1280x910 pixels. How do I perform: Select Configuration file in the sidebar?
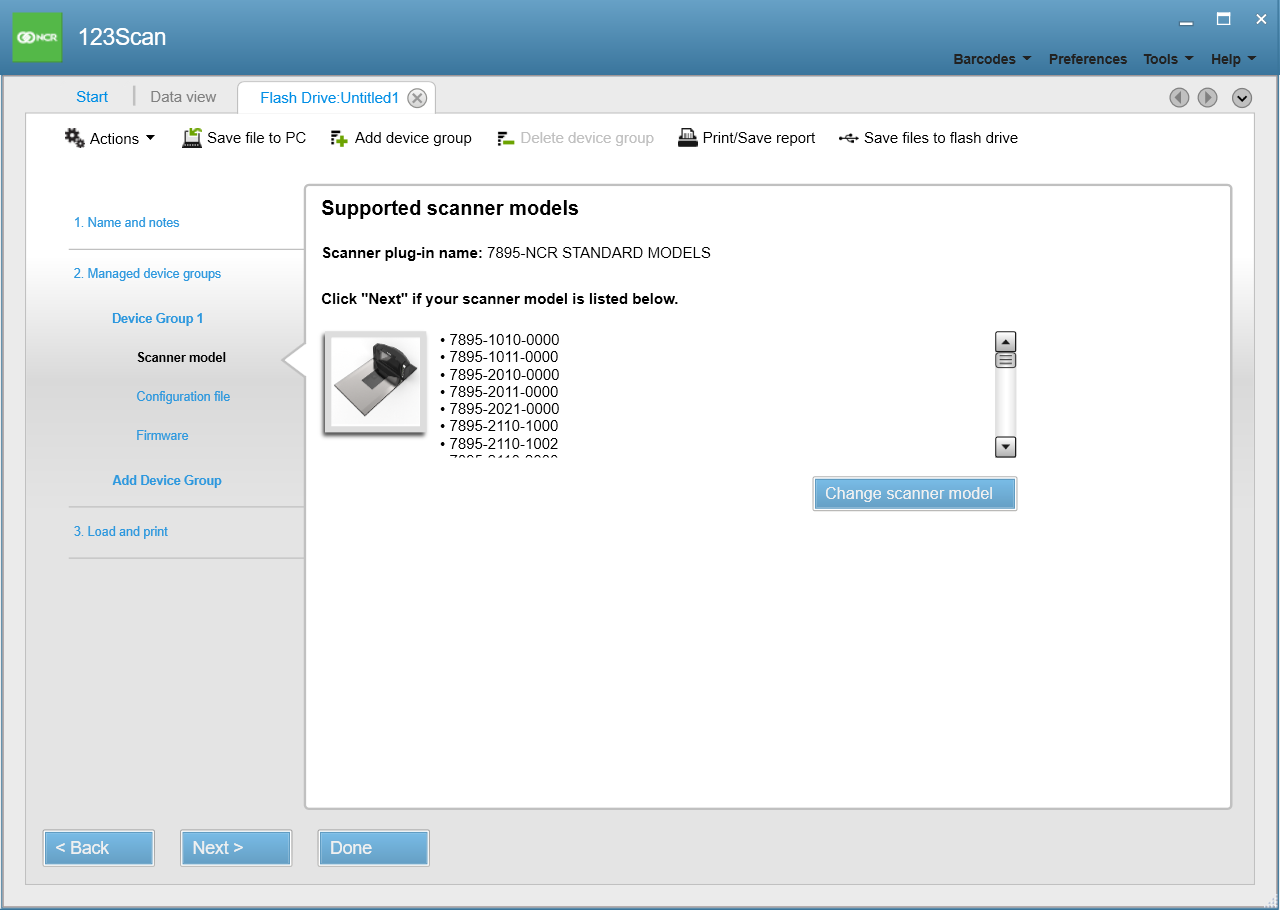click(183, 397)
